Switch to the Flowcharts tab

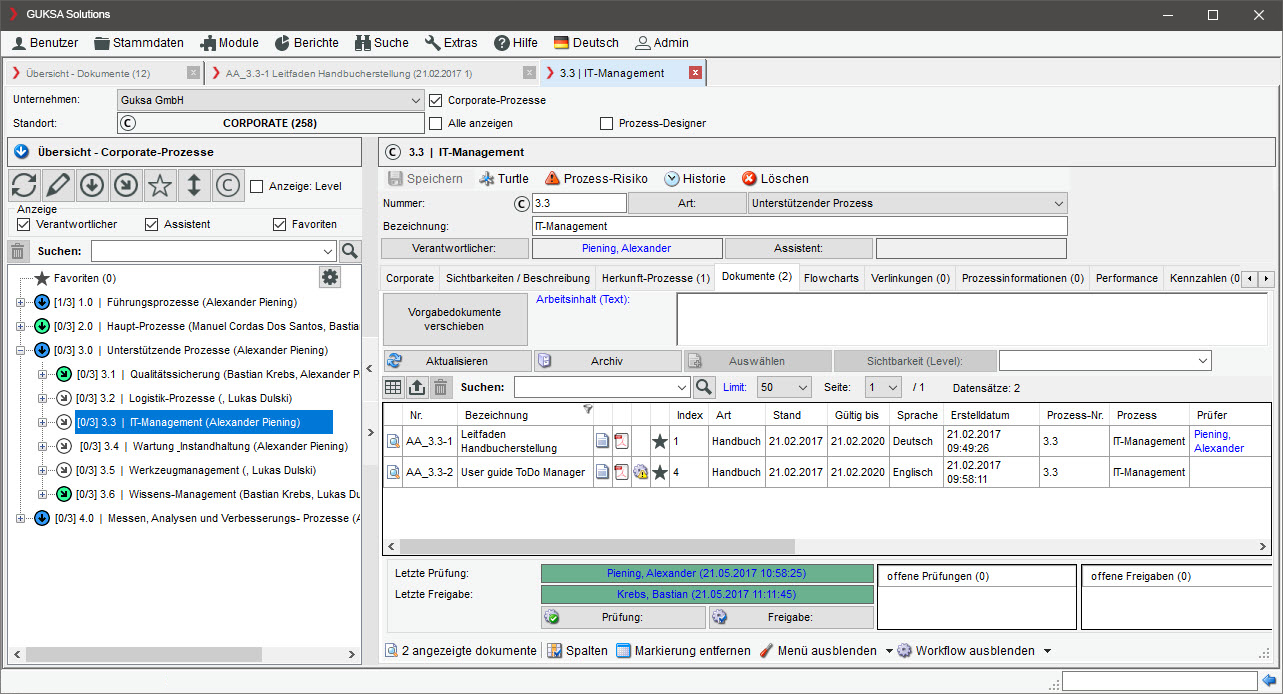(x=830, y=278)
